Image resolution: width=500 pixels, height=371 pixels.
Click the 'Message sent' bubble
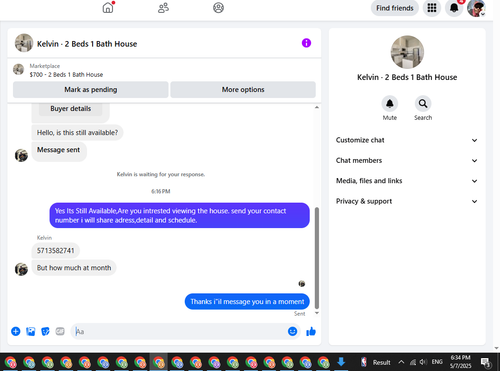59,152
